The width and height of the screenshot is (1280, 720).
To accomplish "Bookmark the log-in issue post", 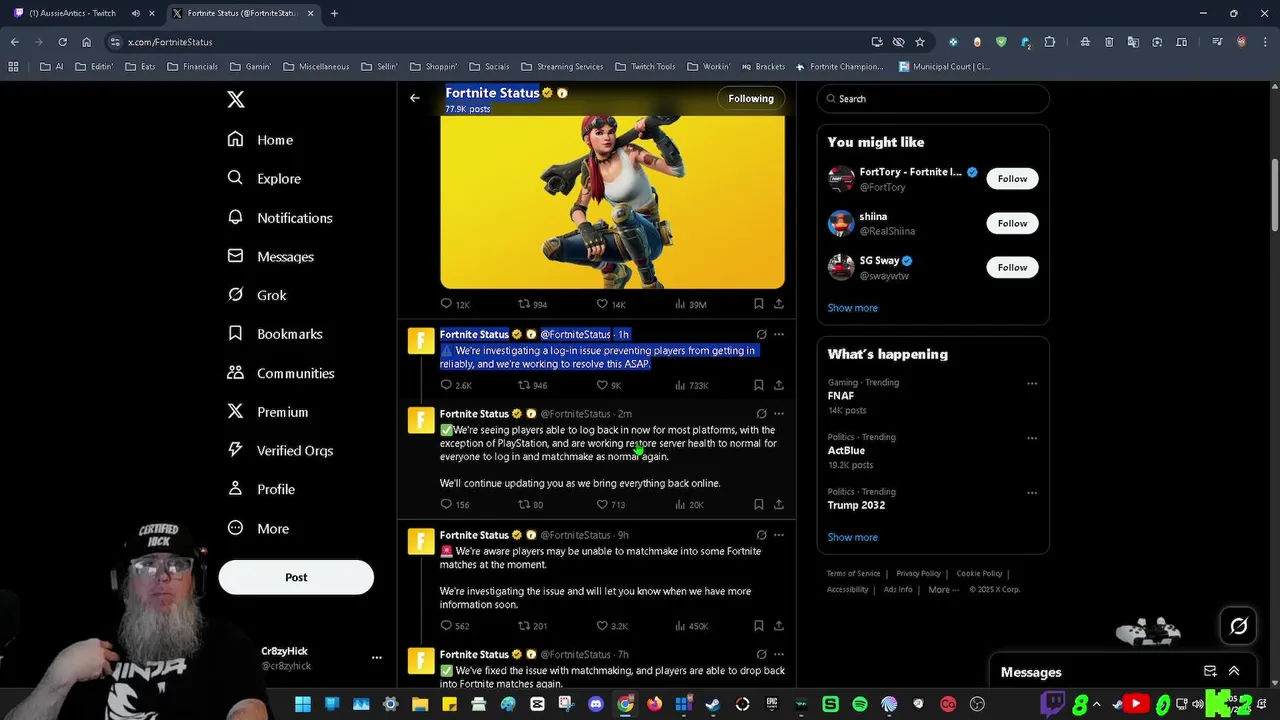I will pos(758,385).
